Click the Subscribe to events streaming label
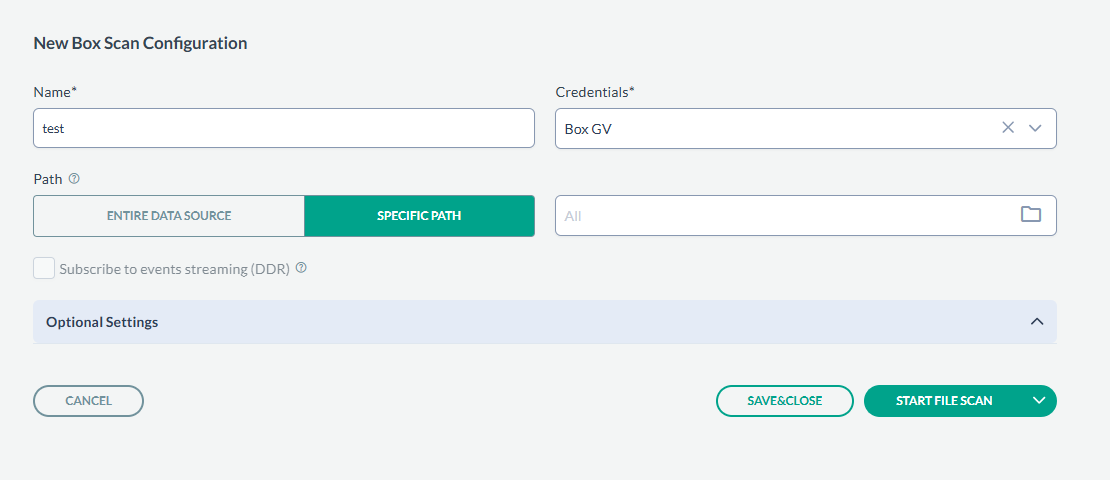This screenshot has width=1110, height=480. [x=174, y=269]
